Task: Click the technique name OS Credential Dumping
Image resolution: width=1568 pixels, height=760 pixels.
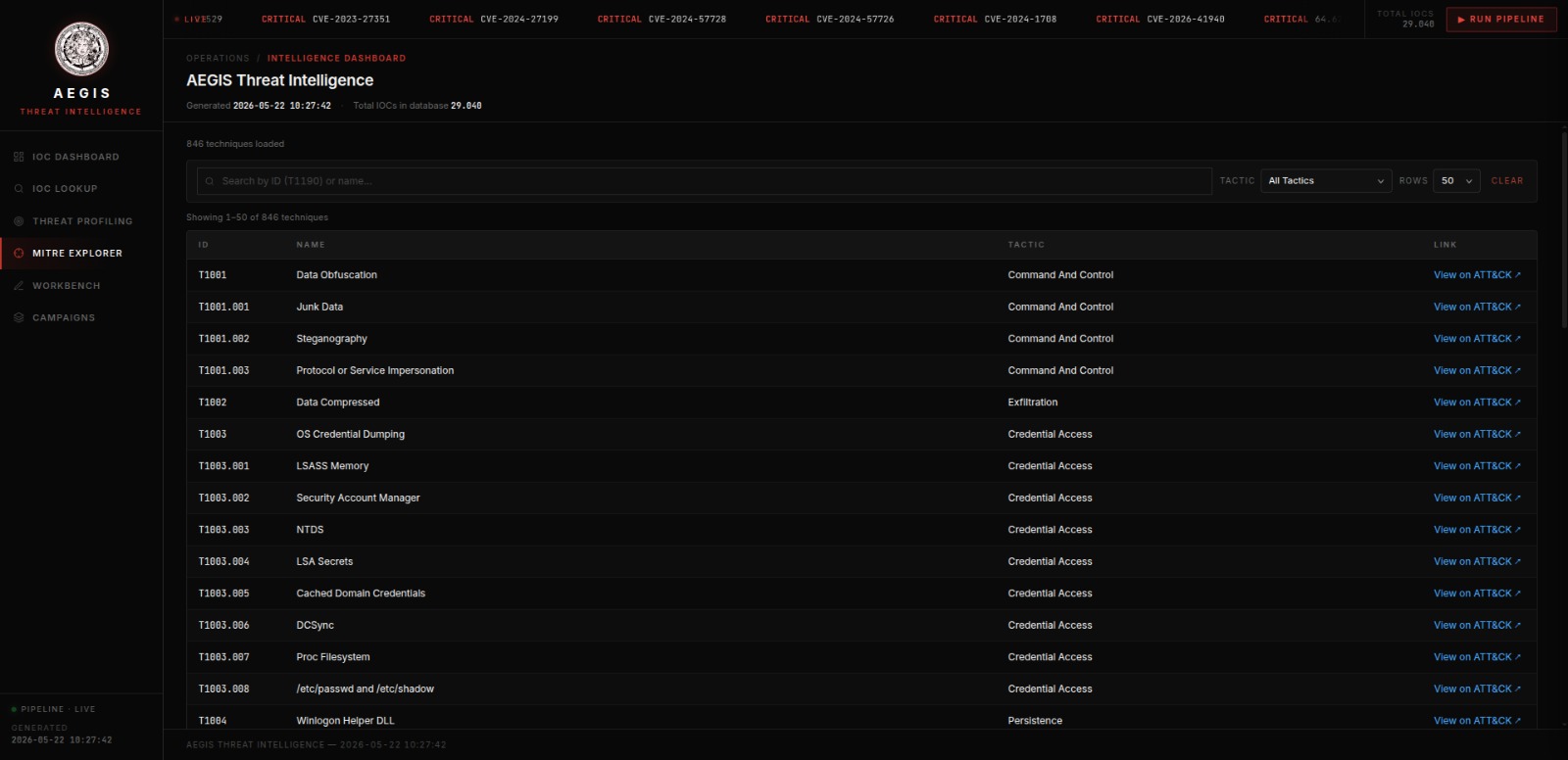Action: point(350,434)
